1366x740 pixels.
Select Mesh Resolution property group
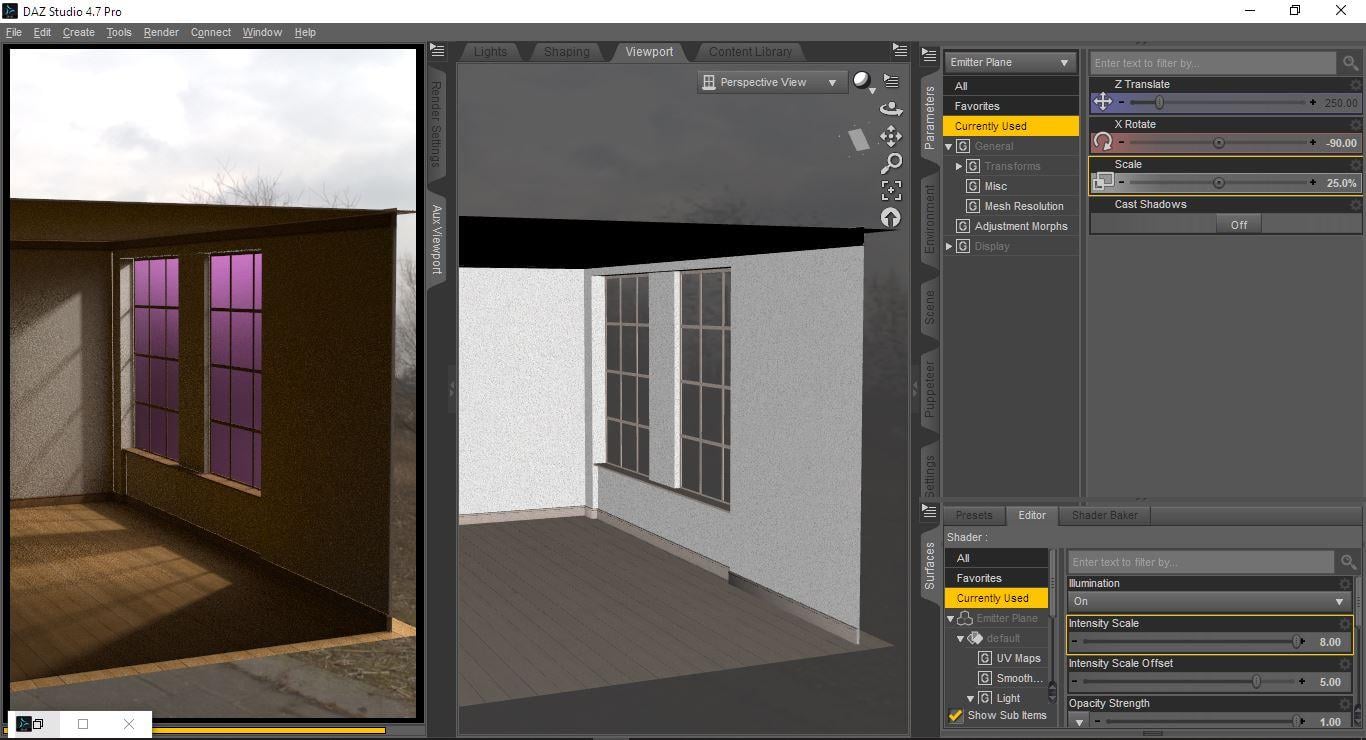click(x=1024, y=207)
